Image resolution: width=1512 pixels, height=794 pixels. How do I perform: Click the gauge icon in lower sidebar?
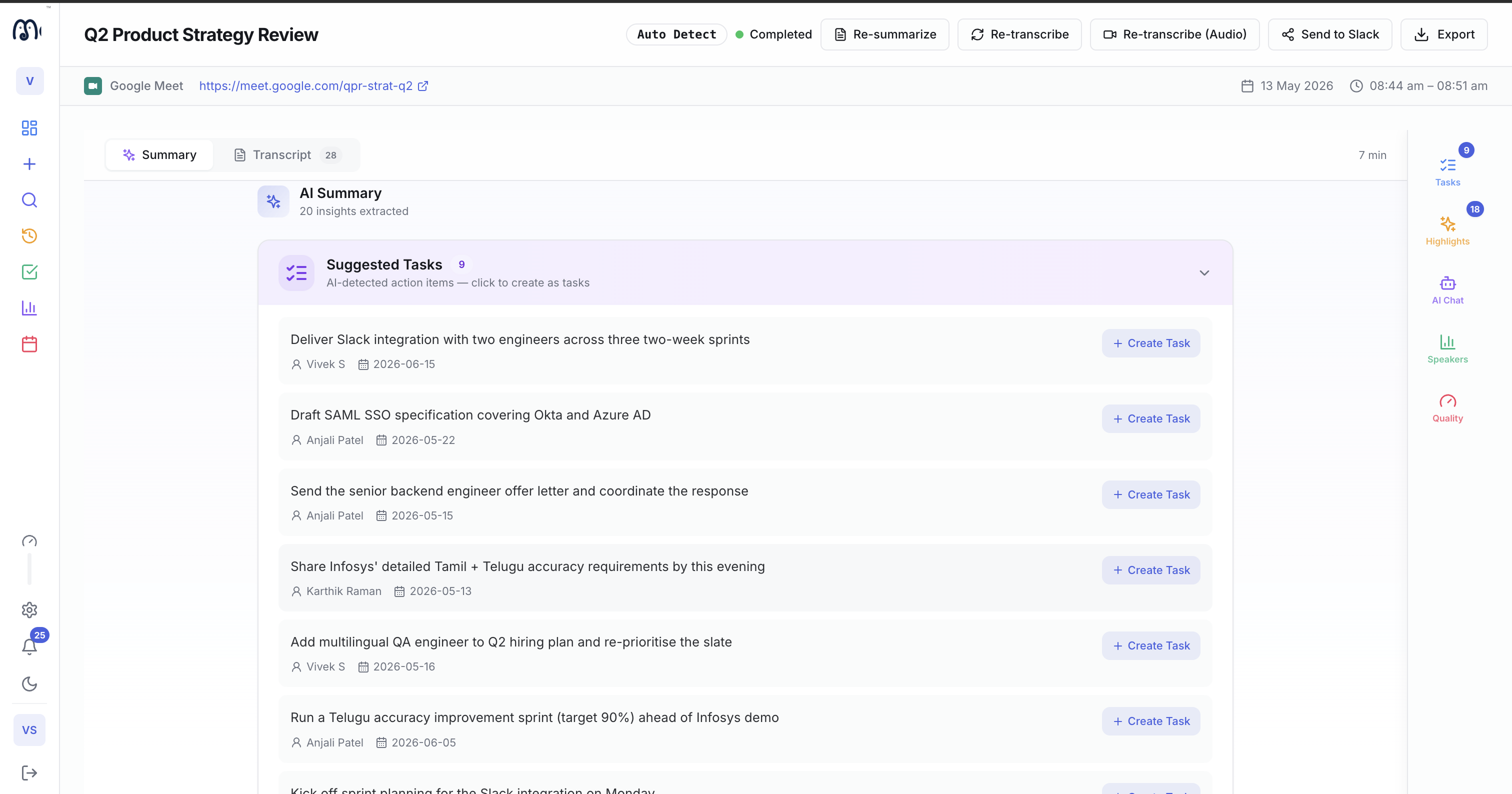(x=29, y=541)
